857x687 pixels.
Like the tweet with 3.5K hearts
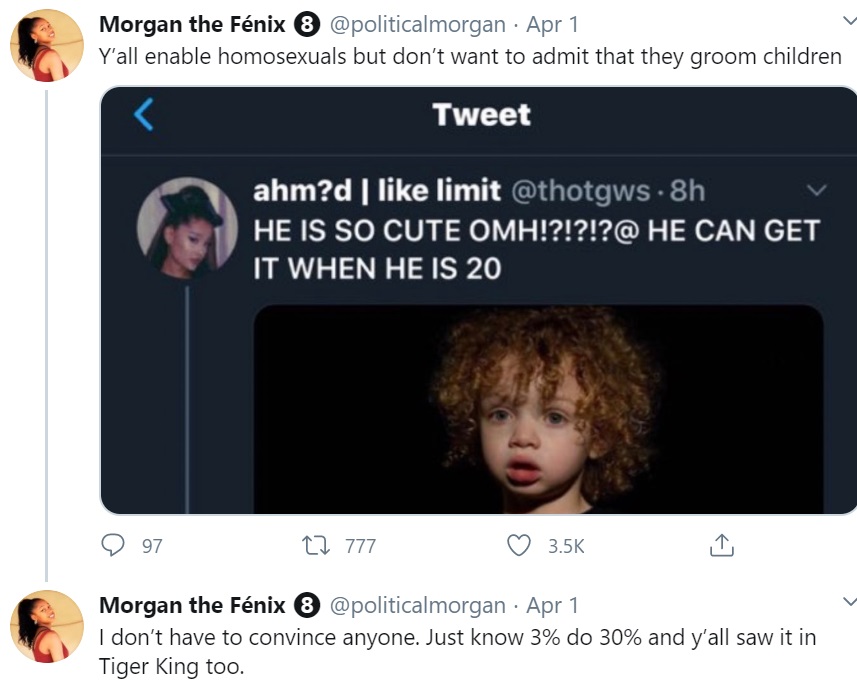[519, 545]
